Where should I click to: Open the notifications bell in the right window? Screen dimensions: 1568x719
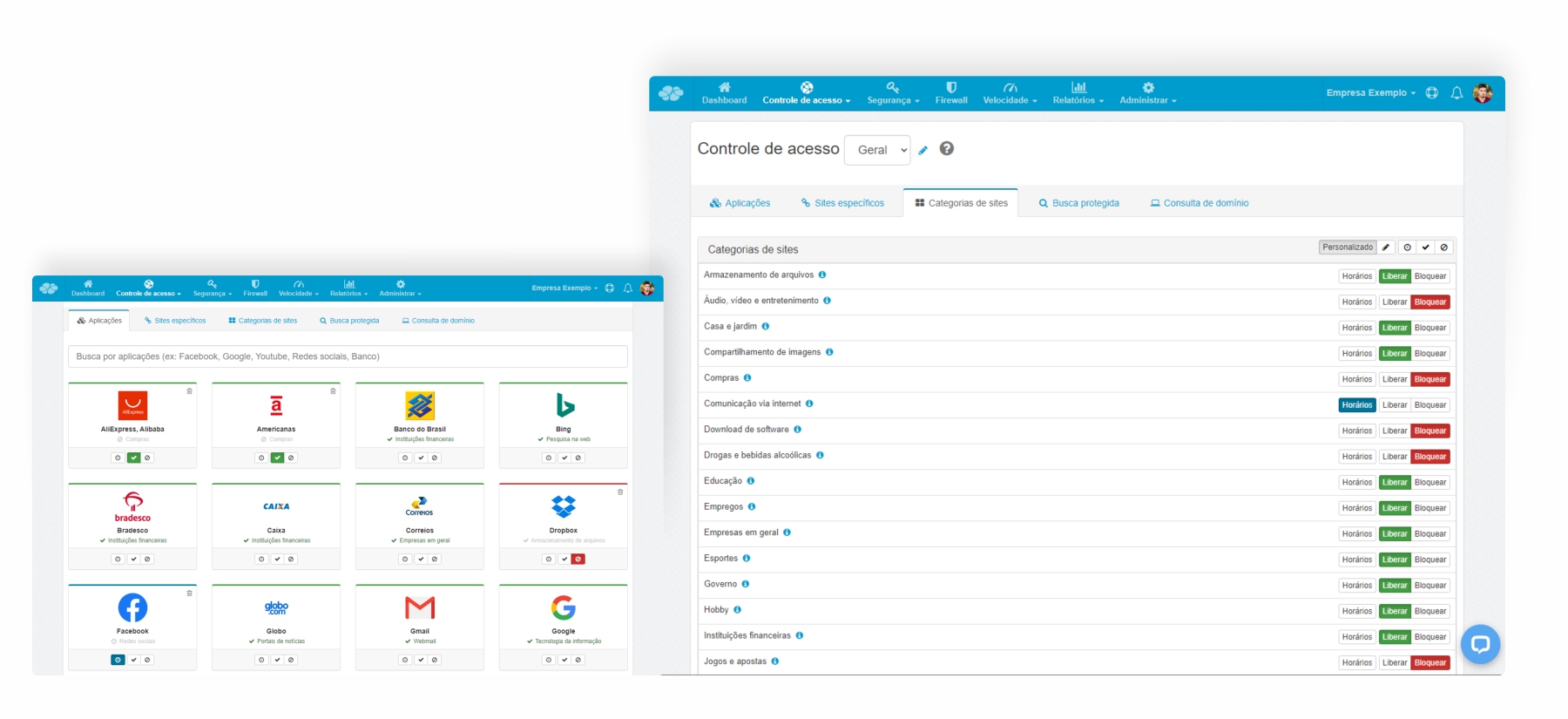(x=1456, y=93)
